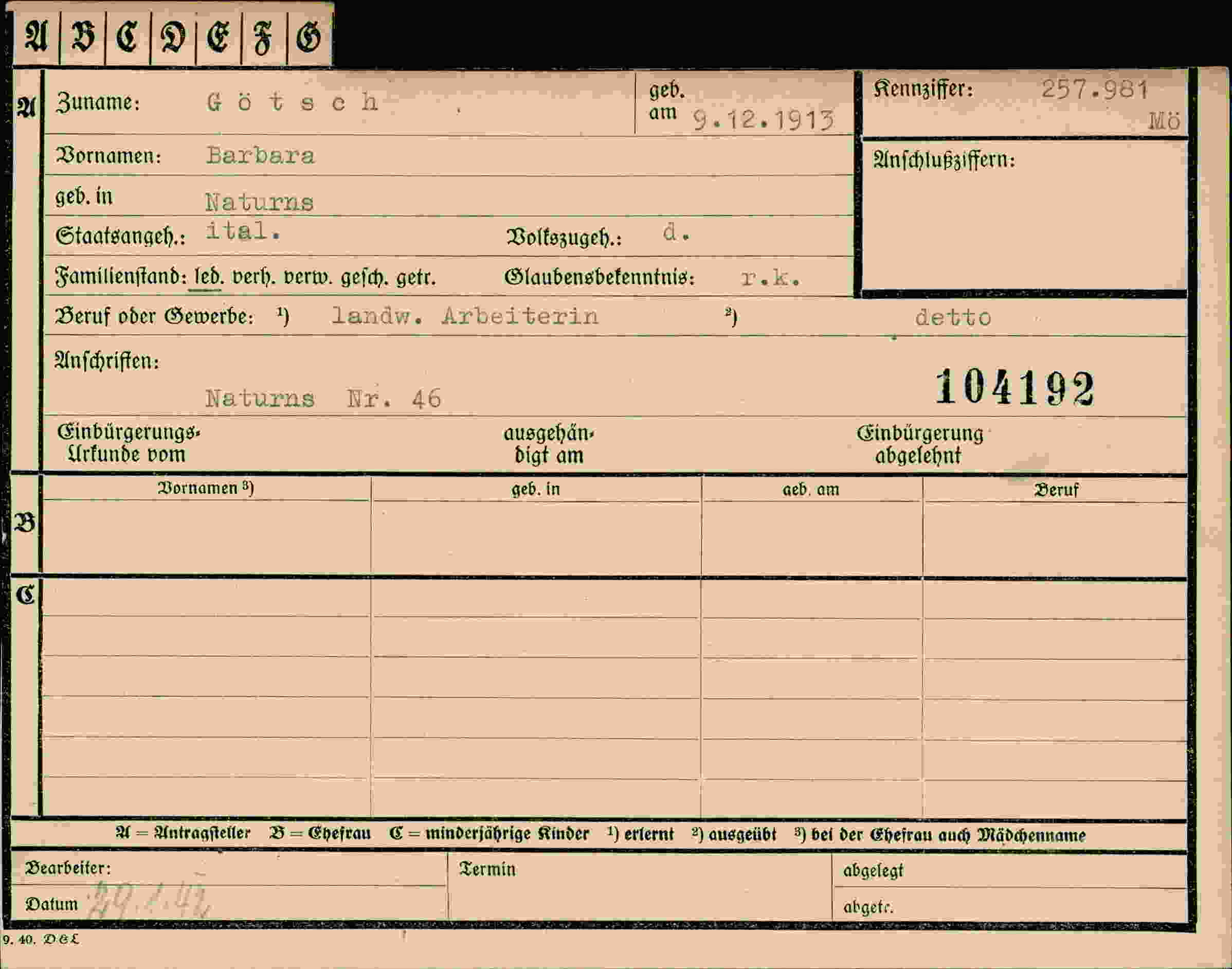
Task: Click the letter C in the top alphabet strip
Action: pyautogui.click(x=128, y=37)
